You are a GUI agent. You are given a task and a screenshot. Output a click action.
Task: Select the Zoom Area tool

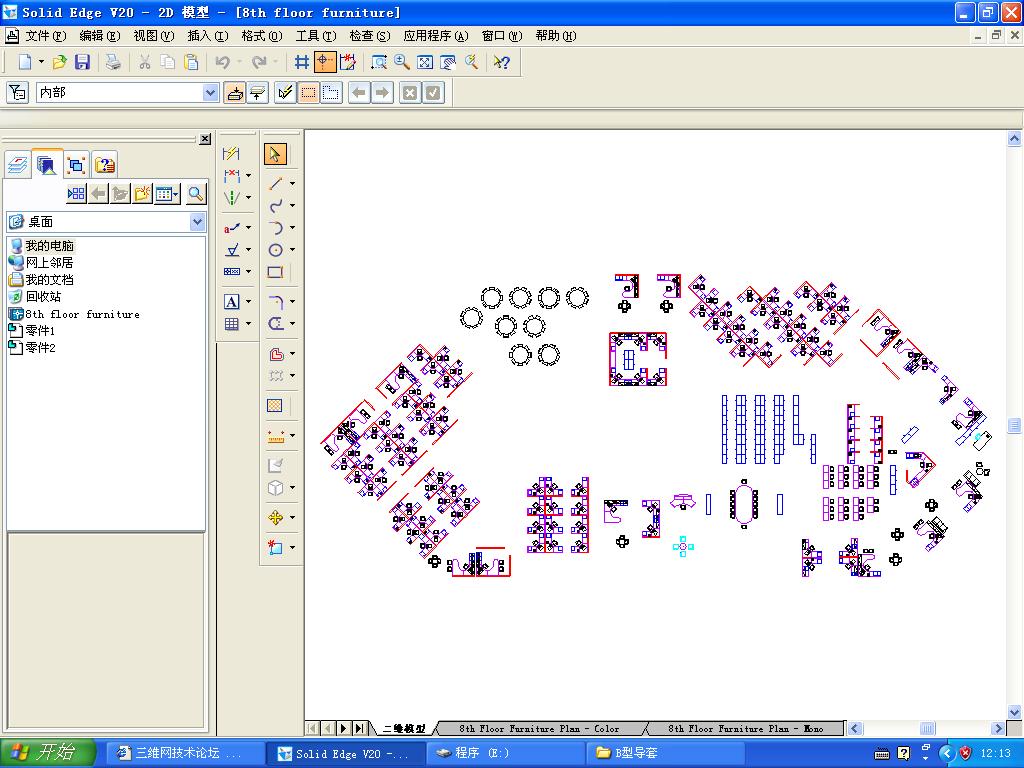coord(379,62)
